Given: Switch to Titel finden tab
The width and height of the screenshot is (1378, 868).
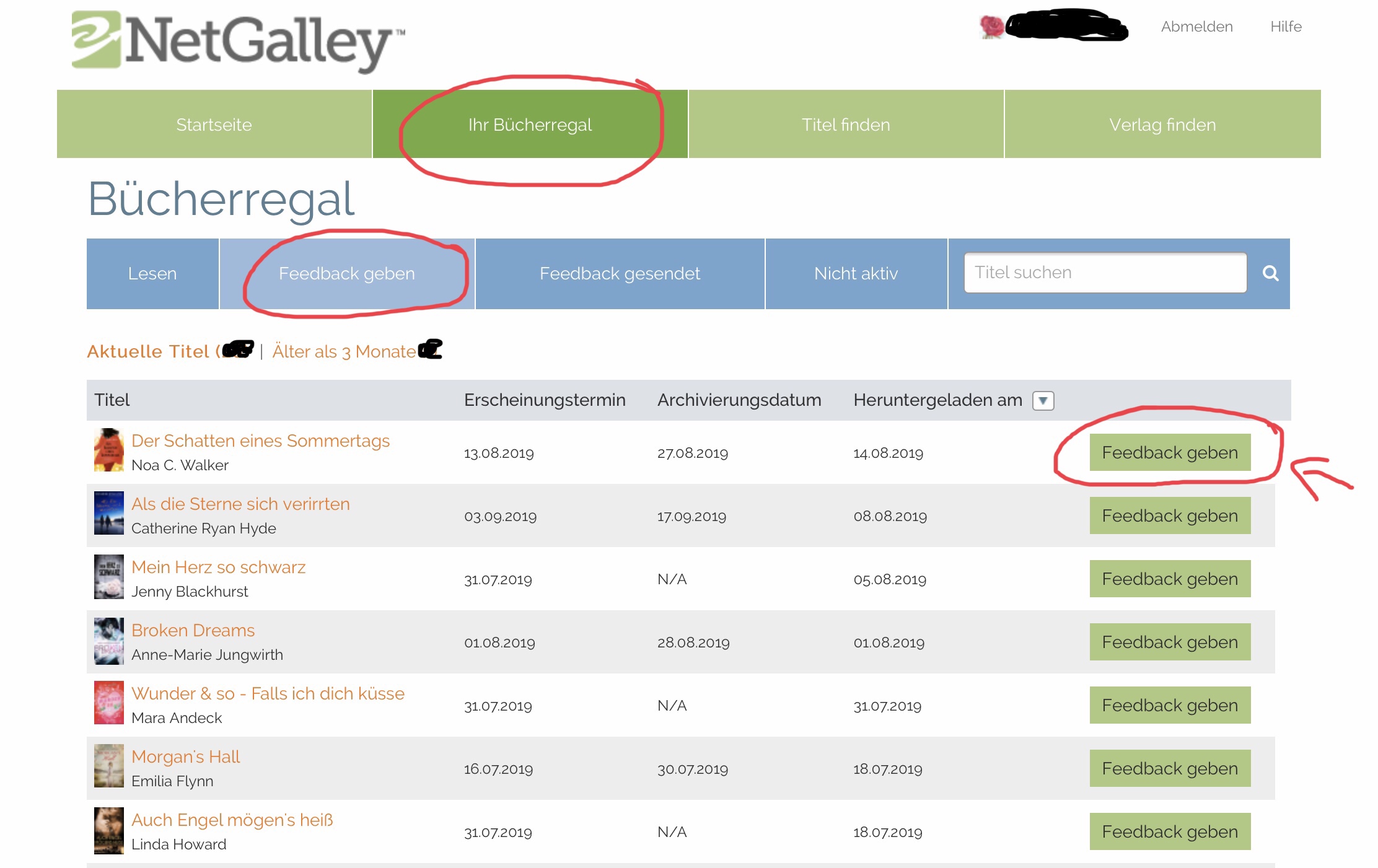Looking at the screenshot, I should (x=846, y=124).
